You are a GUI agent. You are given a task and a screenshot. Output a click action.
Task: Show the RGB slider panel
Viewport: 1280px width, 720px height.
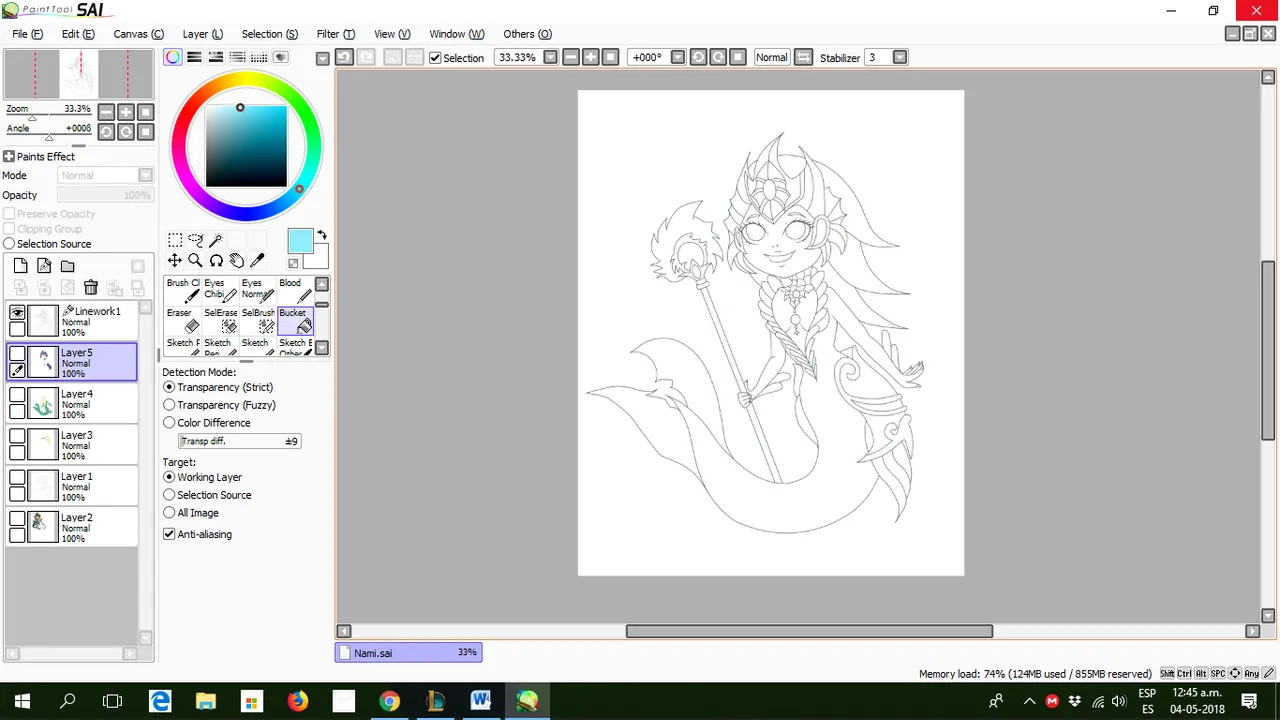(x=194, y=57)
